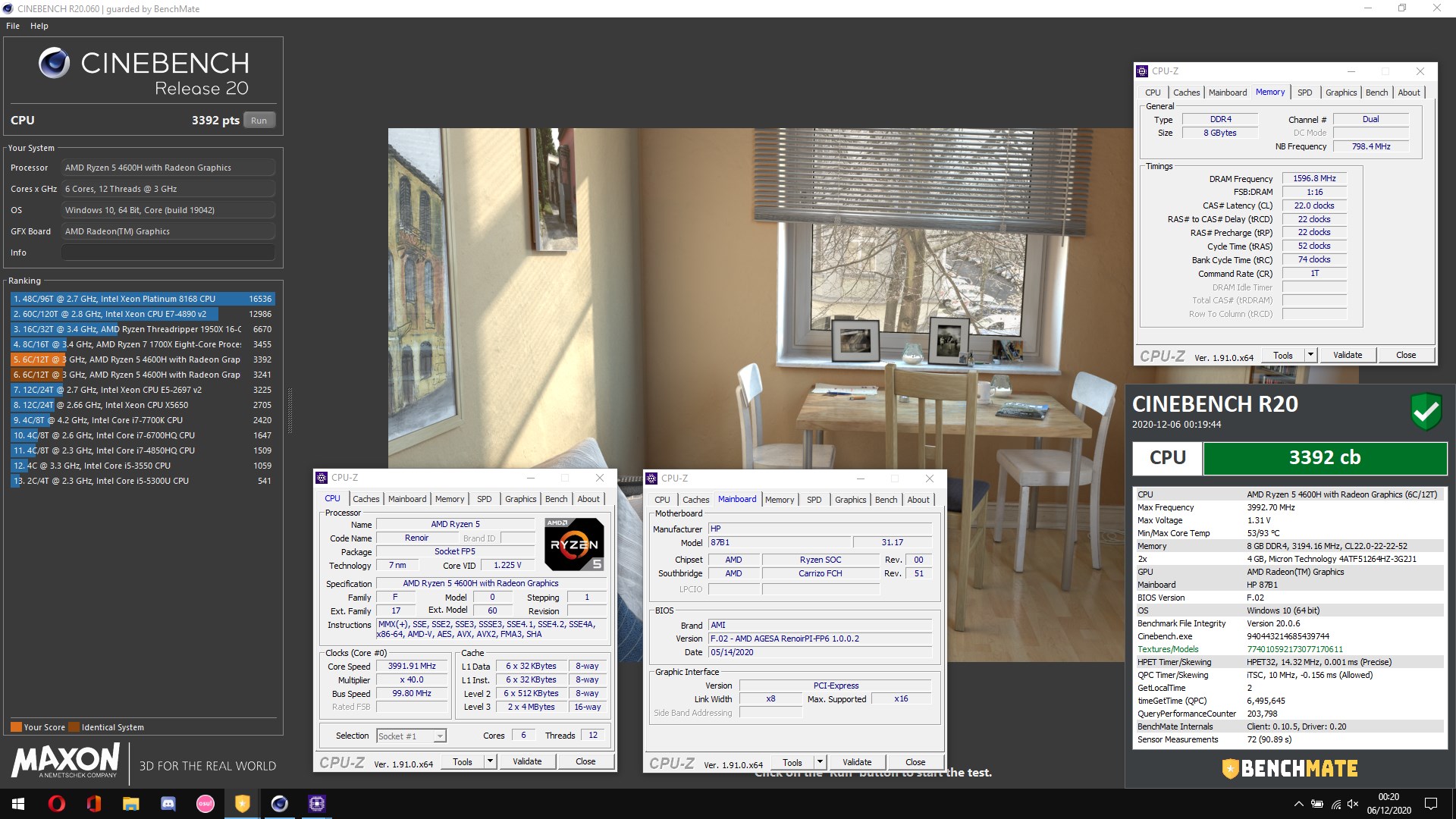Select ranking entry Intel Xeon Platinum 8168
1456x819 pixels.
143,299
